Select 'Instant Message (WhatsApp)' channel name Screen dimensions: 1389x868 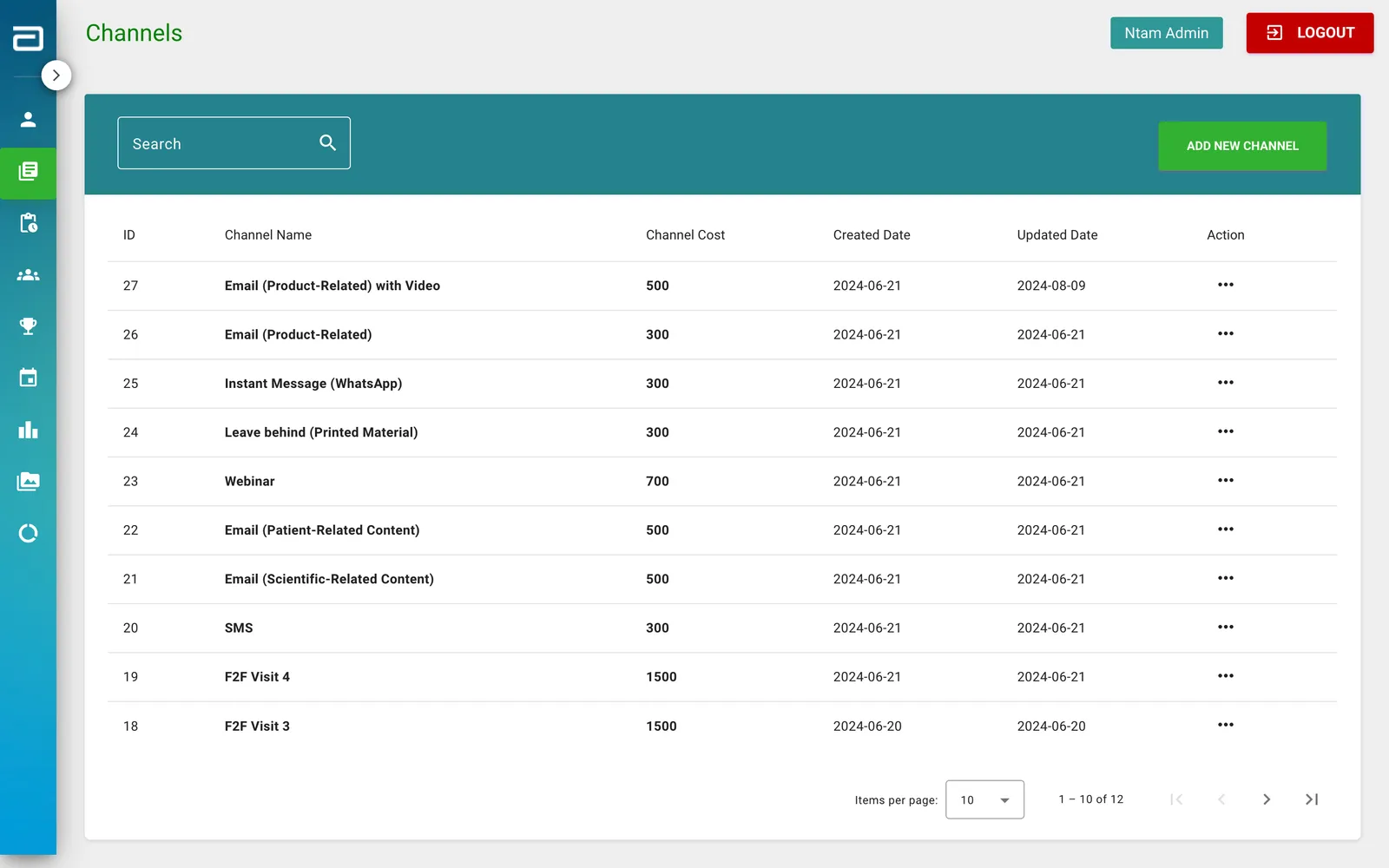[313, 384]
